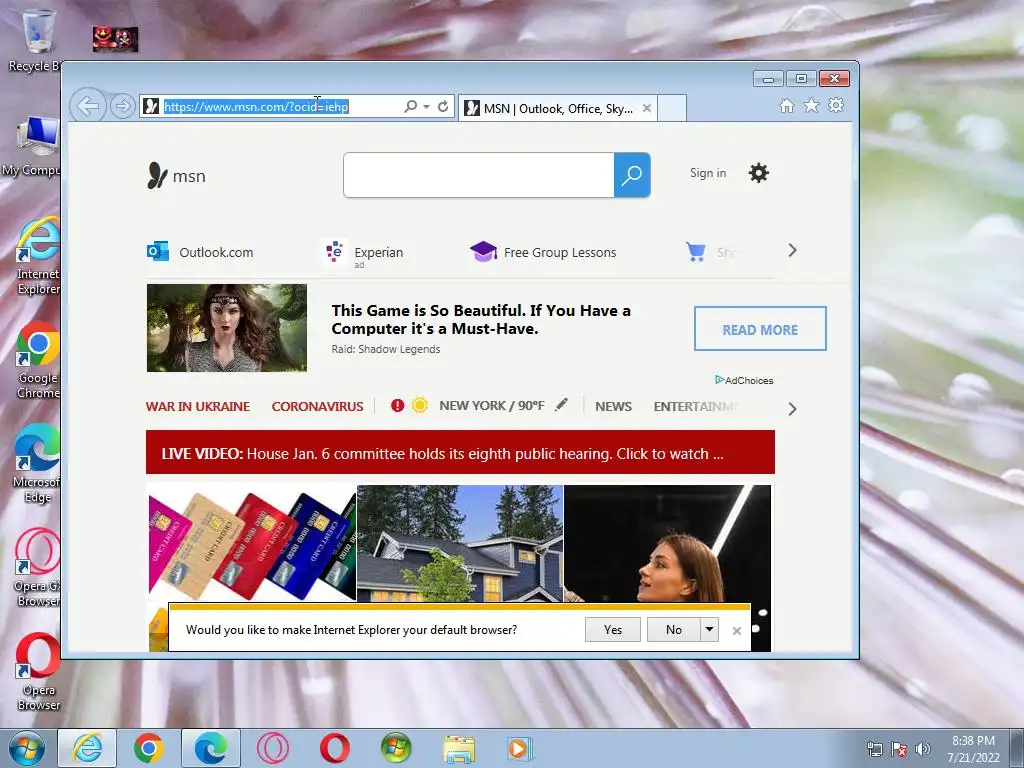Close the MSN tab
The width and height of the screenshot is (1024, 768).
coord(647,108)
